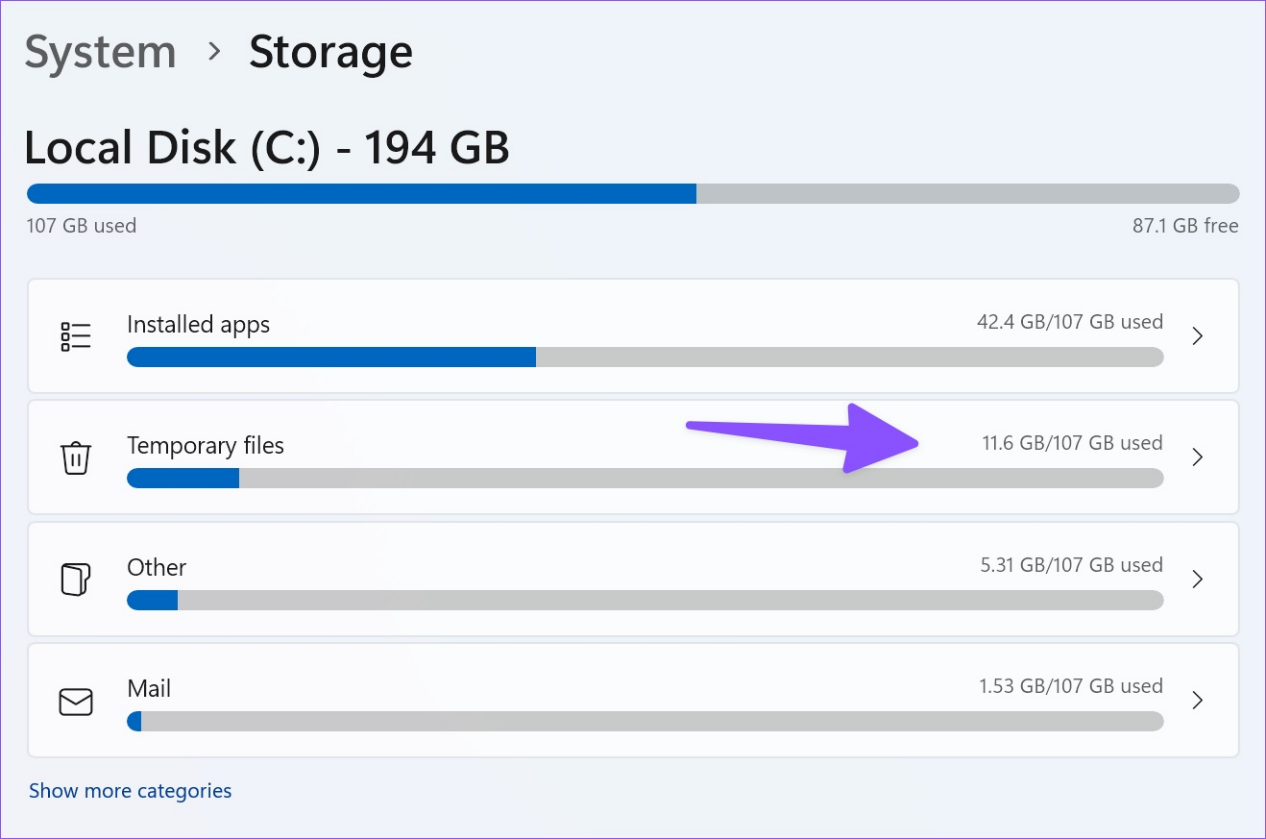Go back to System breadcrumb

pyautogui.click(x=100, y=52)
